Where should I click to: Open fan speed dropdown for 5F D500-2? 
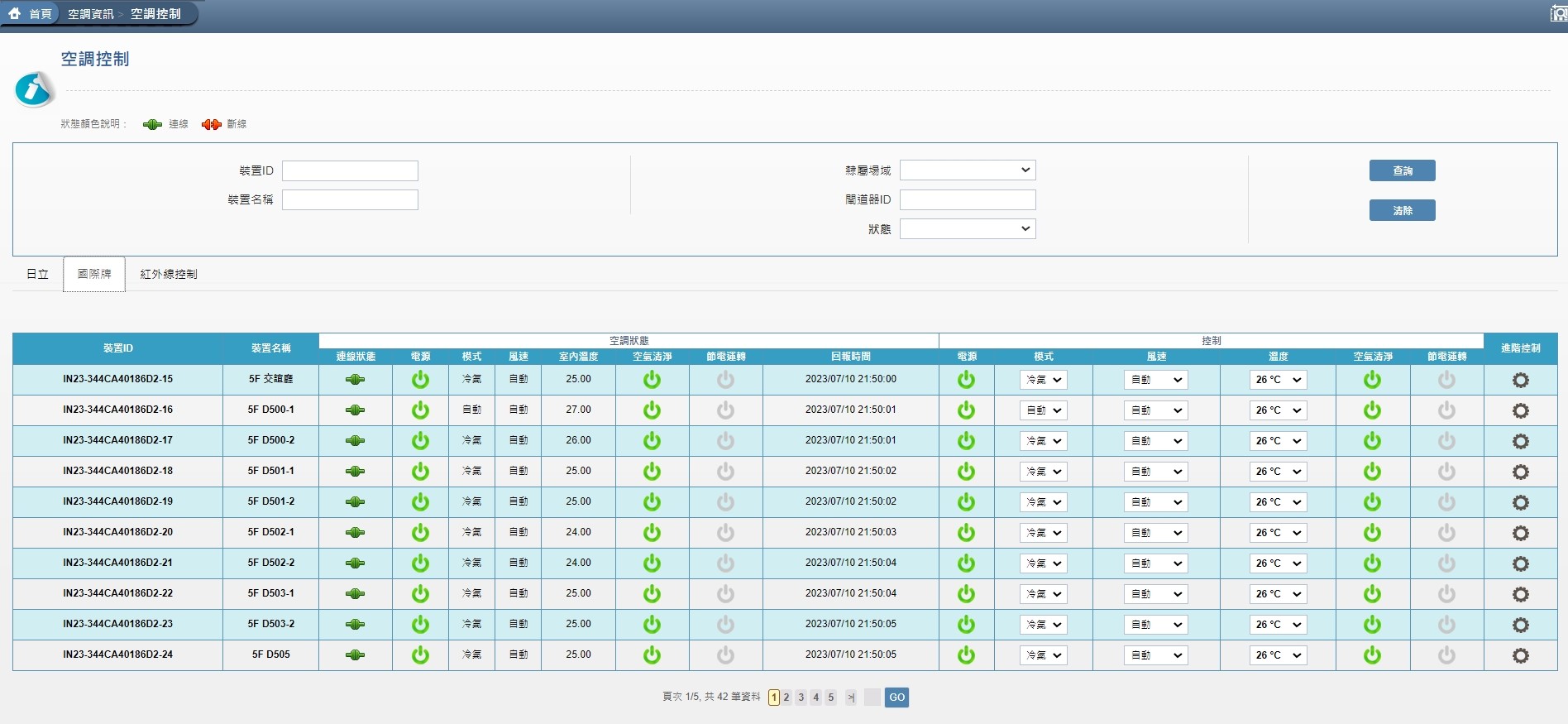[x=1156, y=441]
